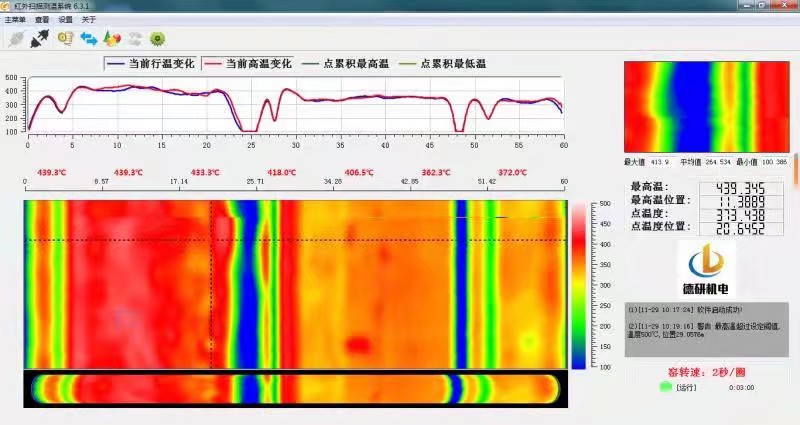Click the 最大值 413.9 readout
The height and width of the screenshot is (425, 800).
(646, 162)
